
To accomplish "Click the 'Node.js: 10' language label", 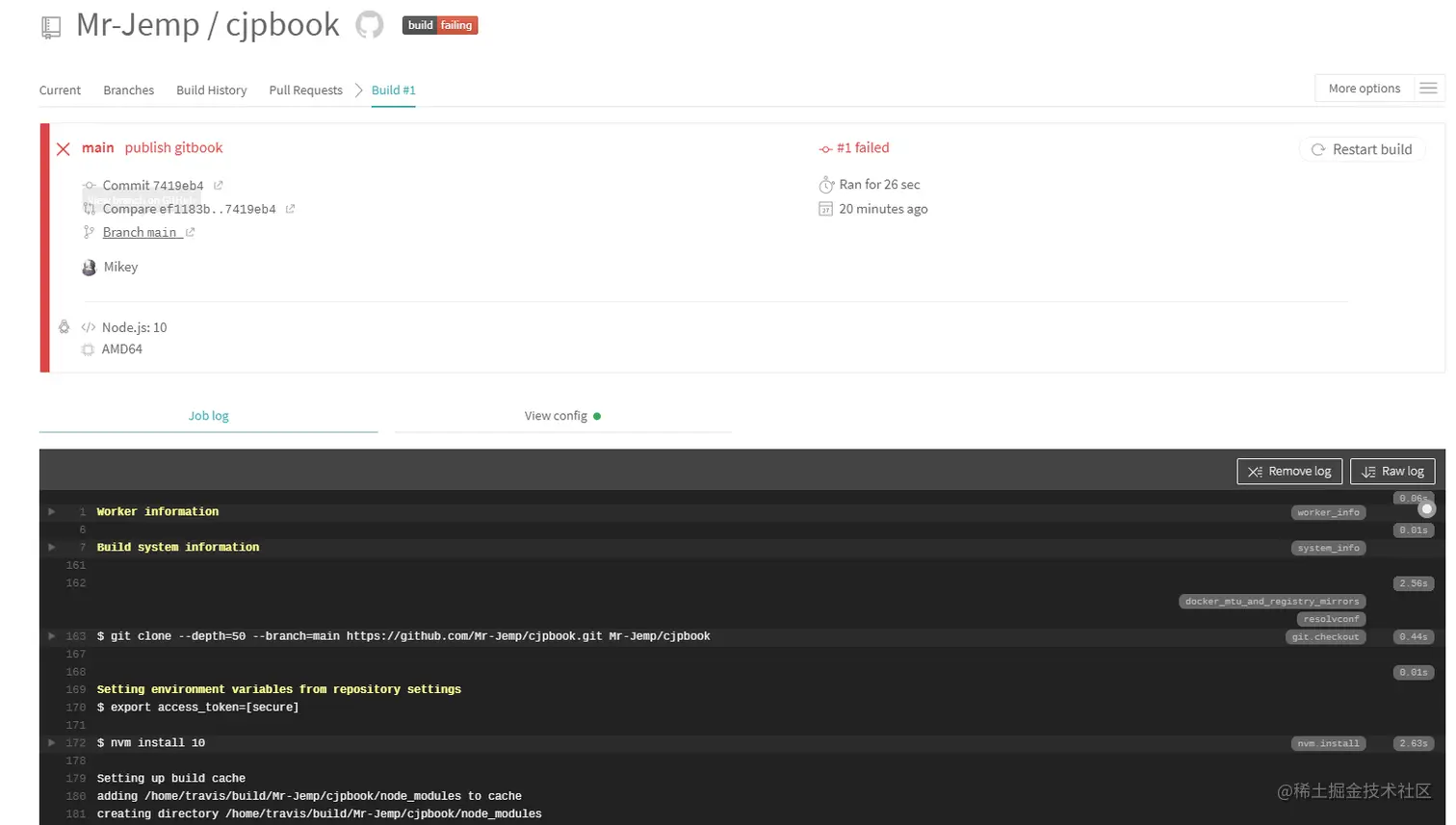I will point(135,327).
